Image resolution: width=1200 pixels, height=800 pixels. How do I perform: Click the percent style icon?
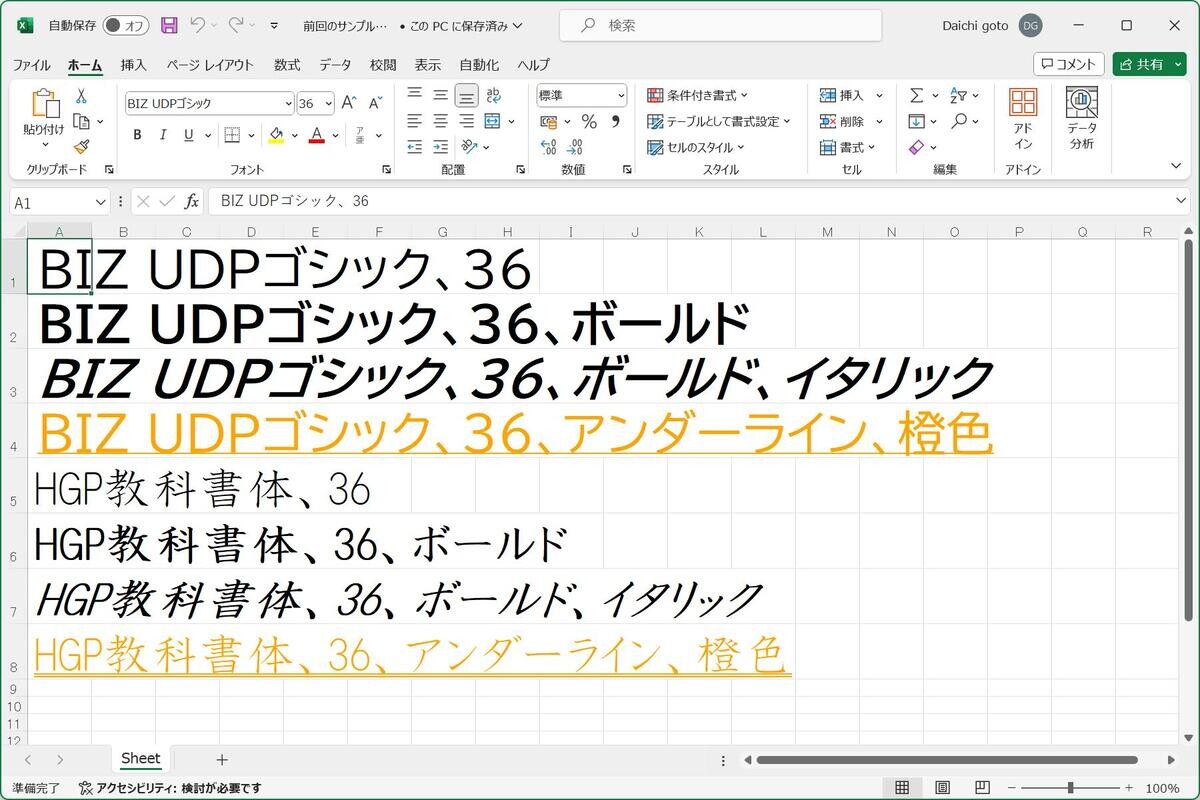pyautogui.click(x=589, y=122)
